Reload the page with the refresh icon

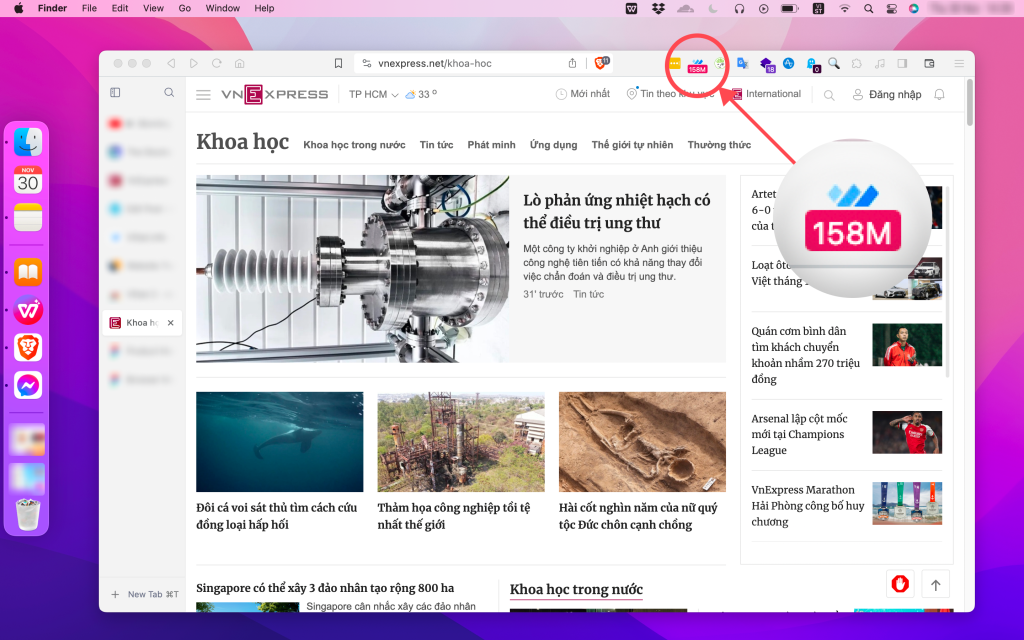pos(216,63)
